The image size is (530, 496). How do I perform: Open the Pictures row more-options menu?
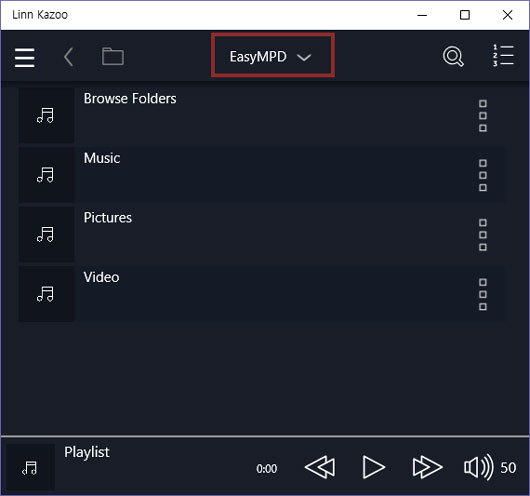click(483, 235)
